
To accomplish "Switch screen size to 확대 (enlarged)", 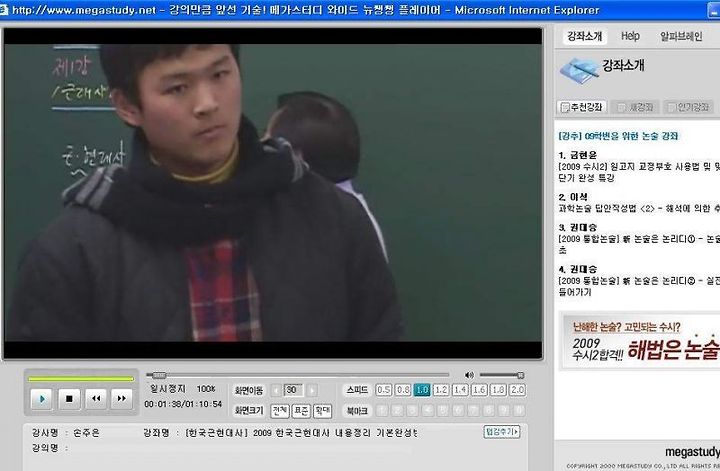I will click(x=322, y=411).
